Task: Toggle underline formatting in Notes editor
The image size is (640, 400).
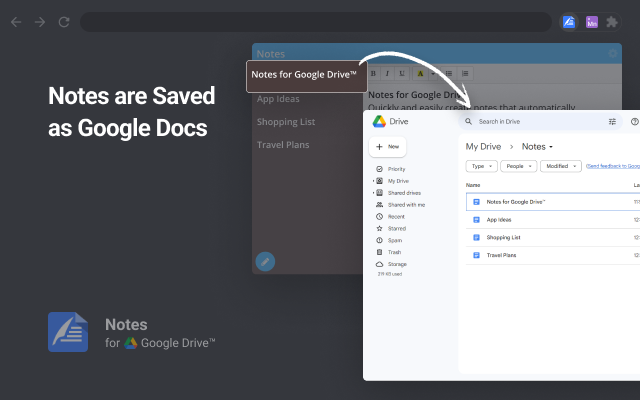Action: tap(402, 73)
